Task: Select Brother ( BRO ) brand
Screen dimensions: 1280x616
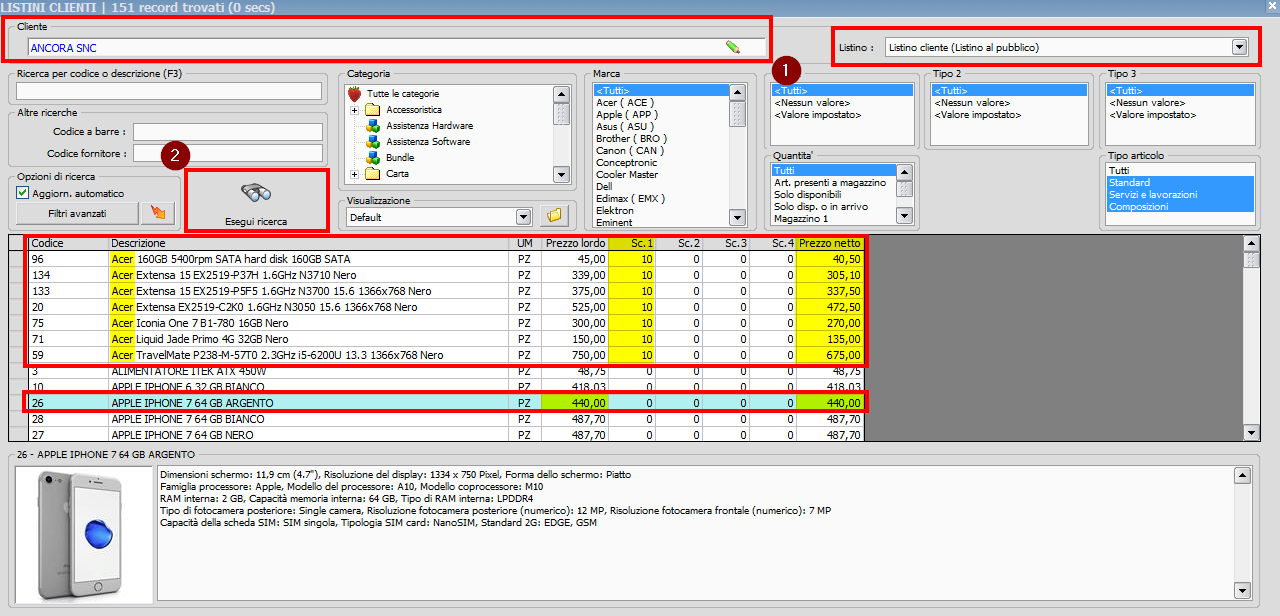Action: point(631,138)
